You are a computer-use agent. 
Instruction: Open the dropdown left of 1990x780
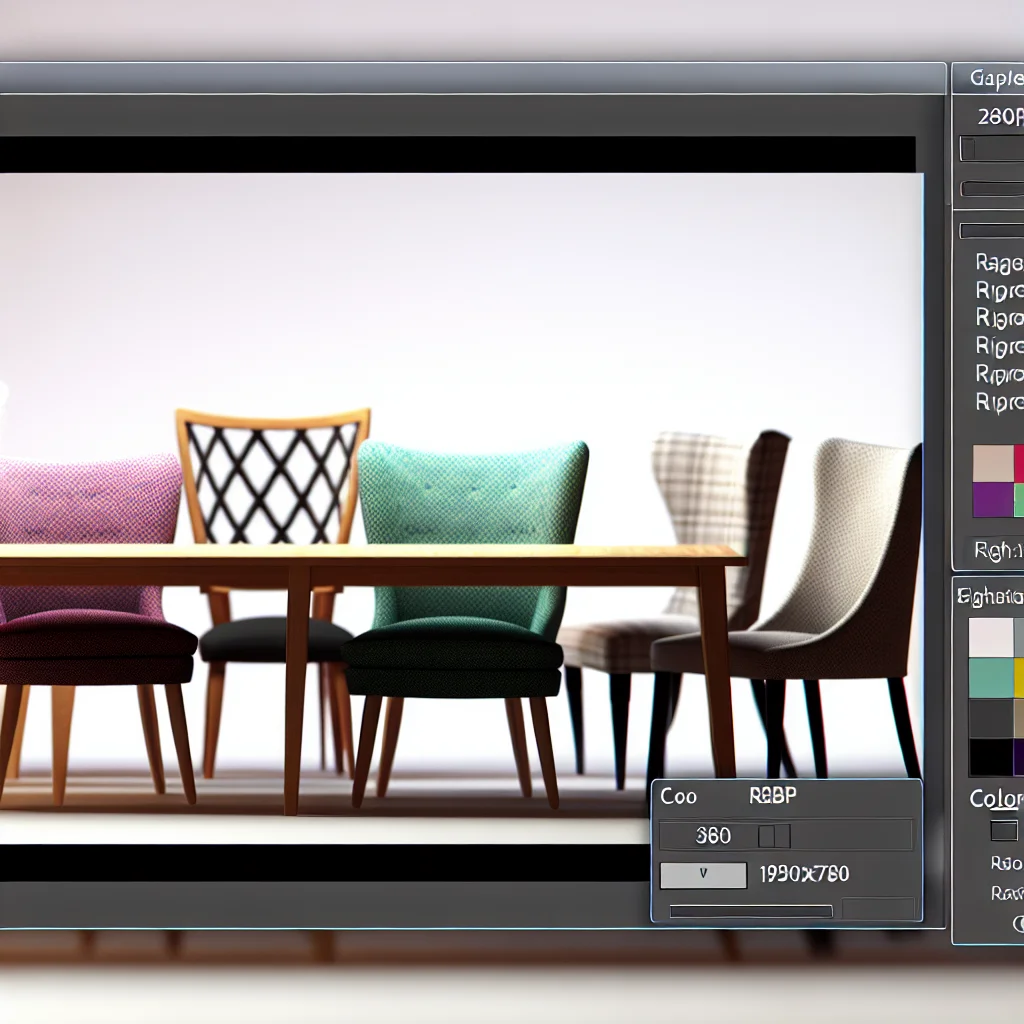point(703,874)
